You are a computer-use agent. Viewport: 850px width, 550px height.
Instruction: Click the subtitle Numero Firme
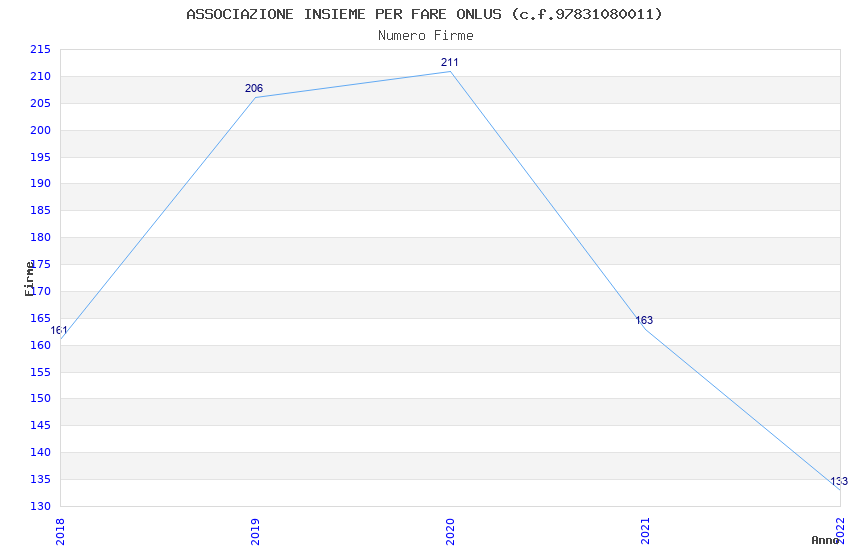tap(426, 36)
